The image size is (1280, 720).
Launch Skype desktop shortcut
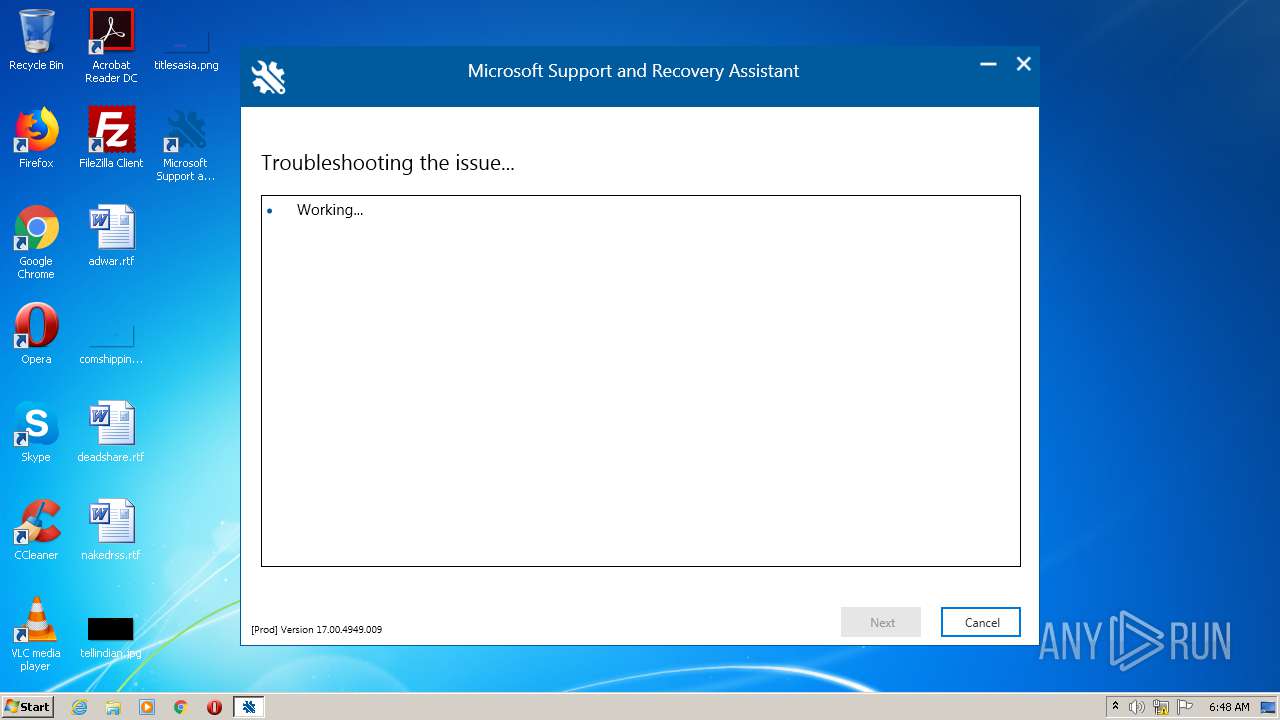coord(36,432)
